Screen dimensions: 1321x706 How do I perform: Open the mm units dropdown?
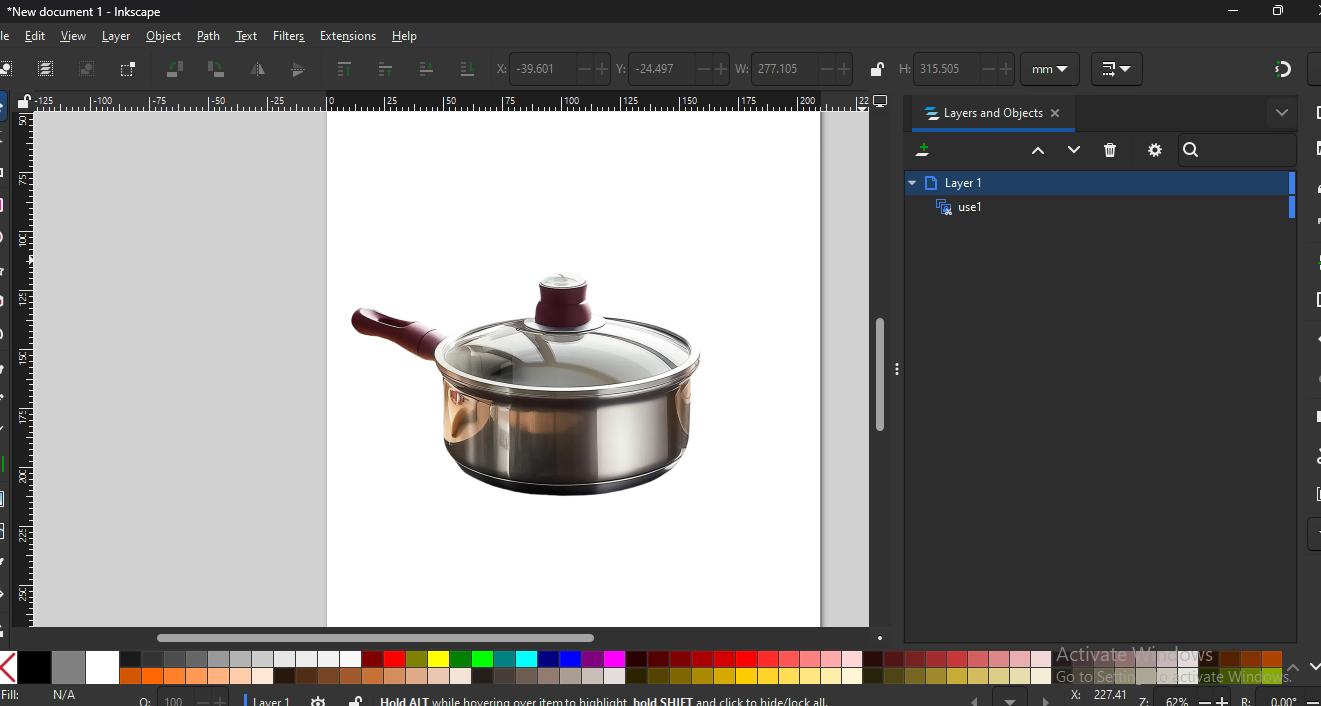point(1048,69)
